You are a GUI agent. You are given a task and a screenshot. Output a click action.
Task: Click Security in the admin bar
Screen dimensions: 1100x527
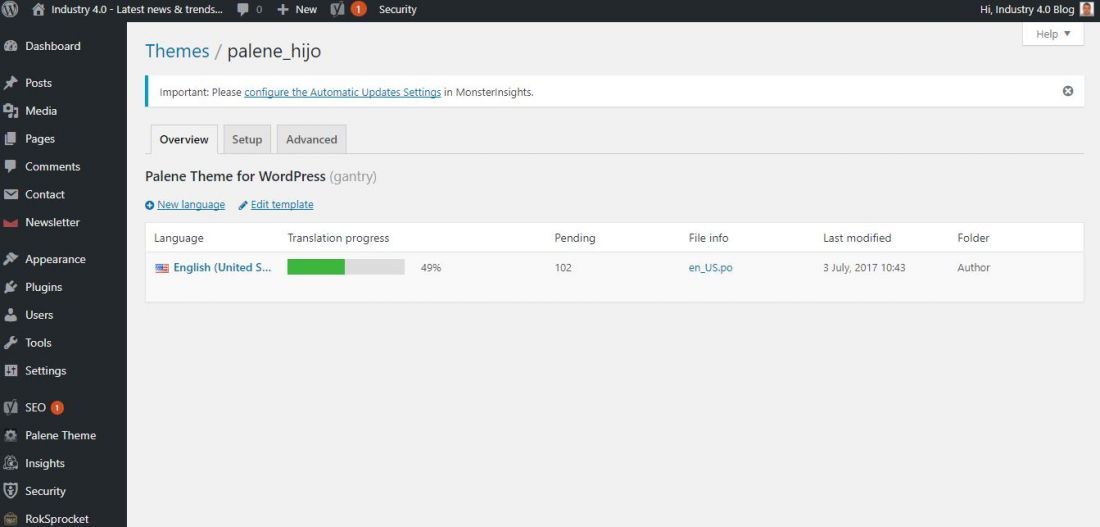pyautogui.click(x=398, y=10)
